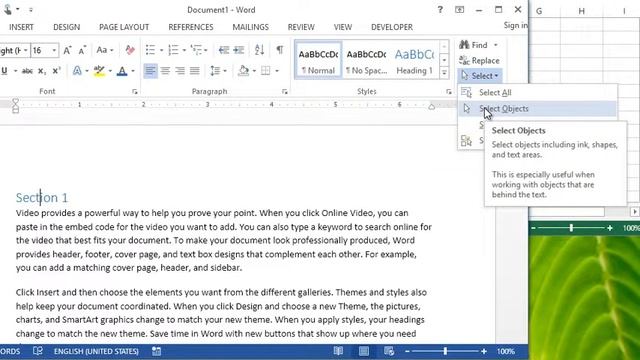The height and width of the screenshot is (360, 640).
Task: Open the Font dialog launcher
Action: coord(135,92)
